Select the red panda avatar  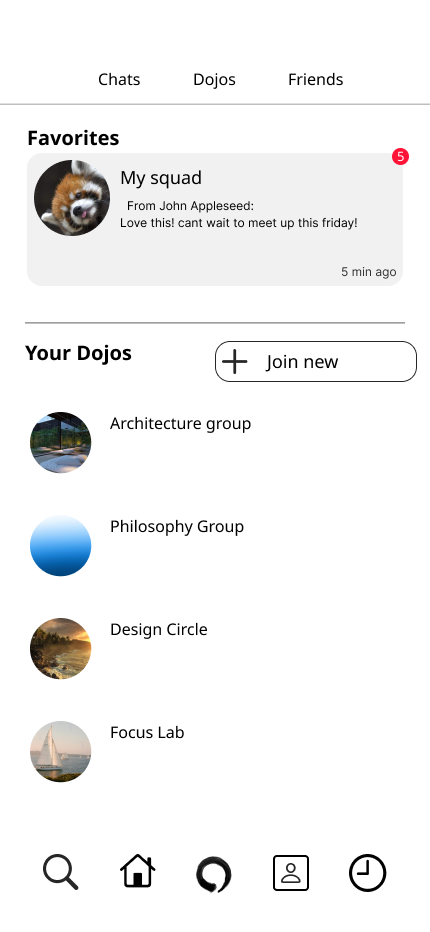[72, 198]
